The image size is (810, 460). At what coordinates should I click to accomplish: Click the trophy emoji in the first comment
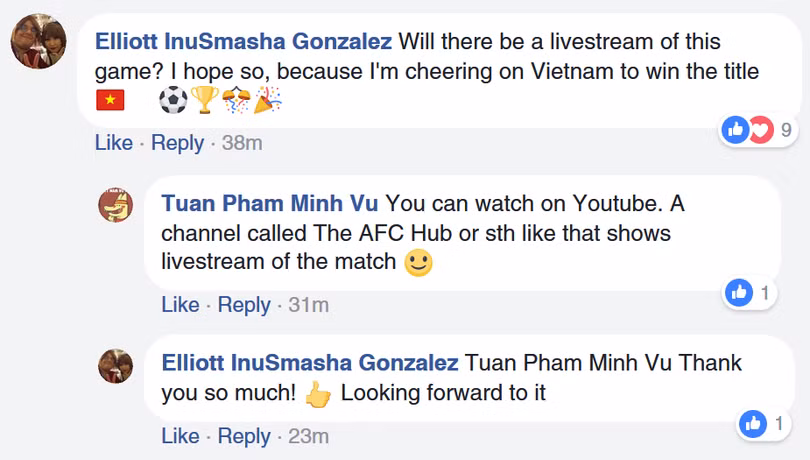pyautogui.click(x=205, y=102)
